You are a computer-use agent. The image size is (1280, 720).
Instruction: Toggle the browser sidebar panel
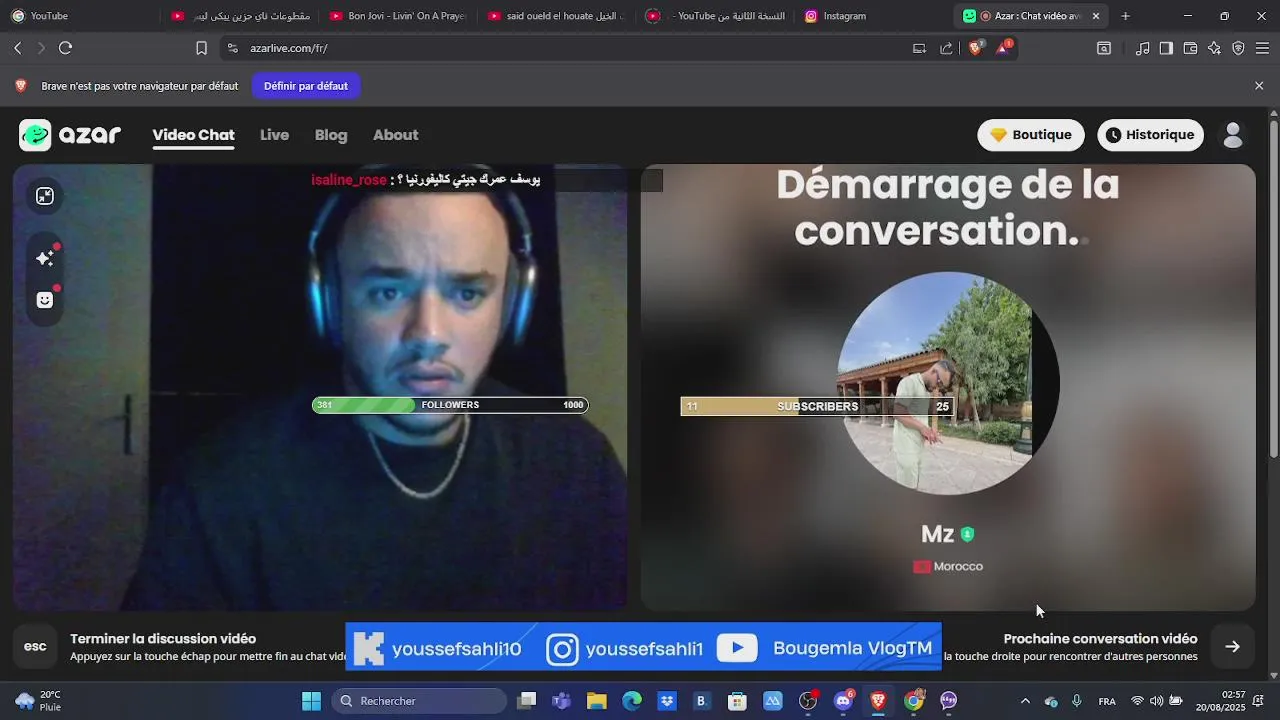point(1166,48)
